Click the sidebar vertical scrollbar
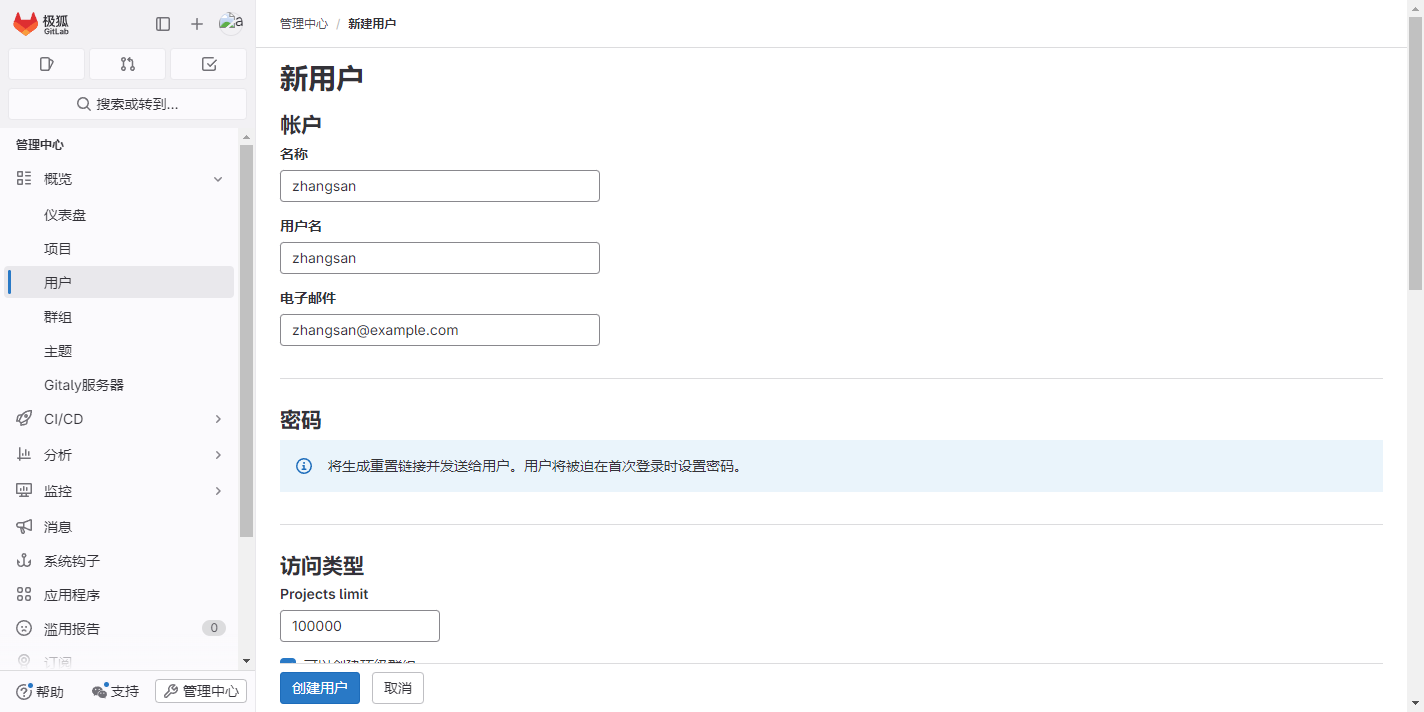This screenshot has height=712, width=1424. pyautogui.click(x=246, y=340)
